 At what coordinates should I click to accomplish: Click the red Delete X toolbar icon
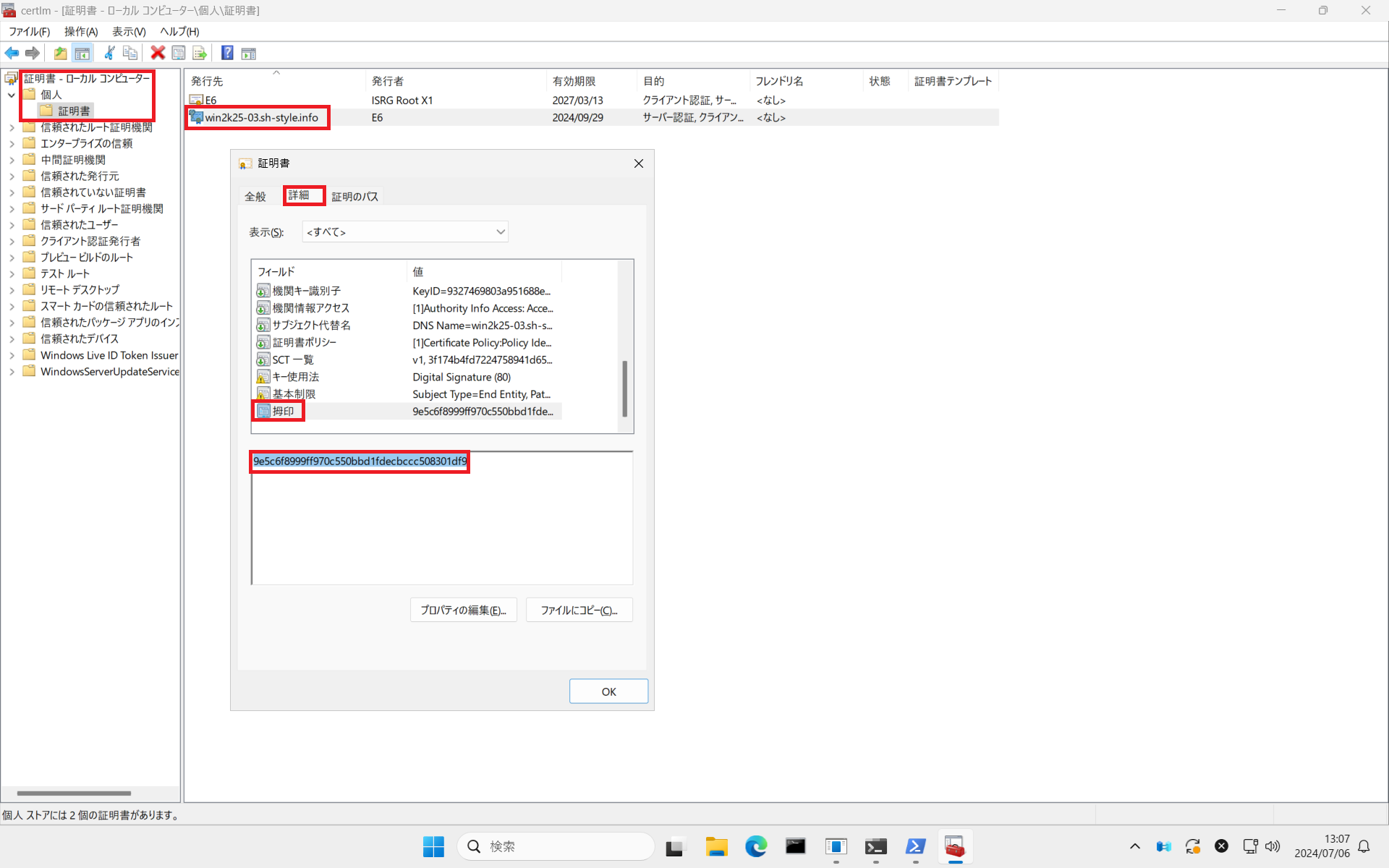[157, 53]
